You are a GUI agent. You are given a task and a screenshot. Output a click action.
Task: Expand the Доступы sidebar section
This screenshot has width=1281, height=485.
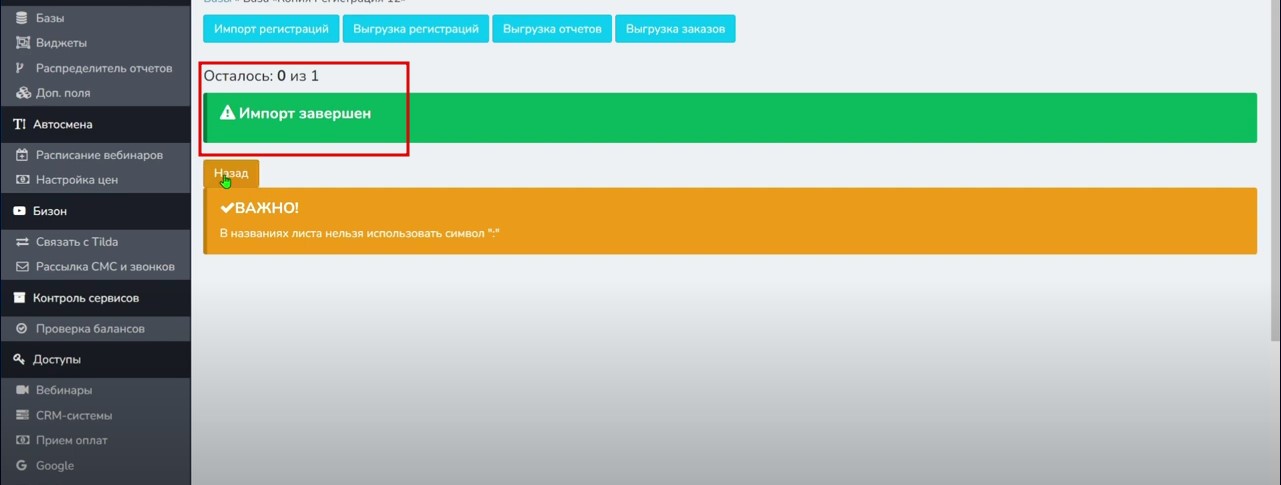click(56, 359)
